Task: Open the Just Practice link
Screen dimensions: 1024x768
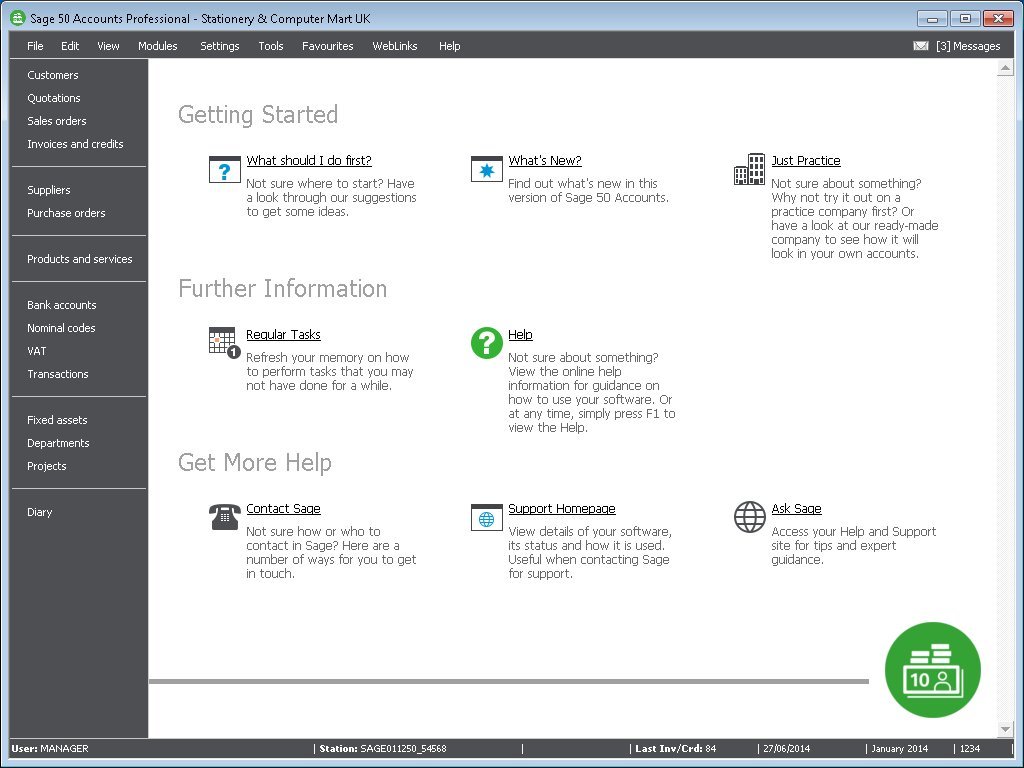Action: click(x=805, y=161)
